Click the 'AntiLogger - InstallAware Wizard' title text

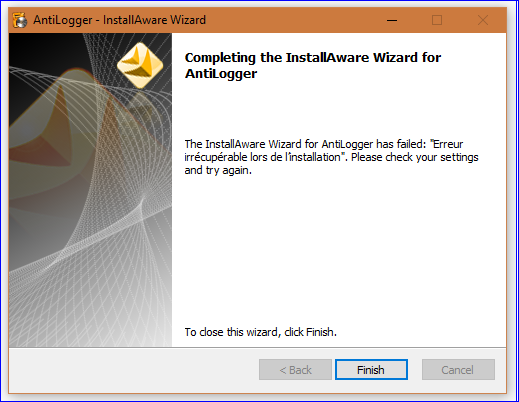coord(119,20)
